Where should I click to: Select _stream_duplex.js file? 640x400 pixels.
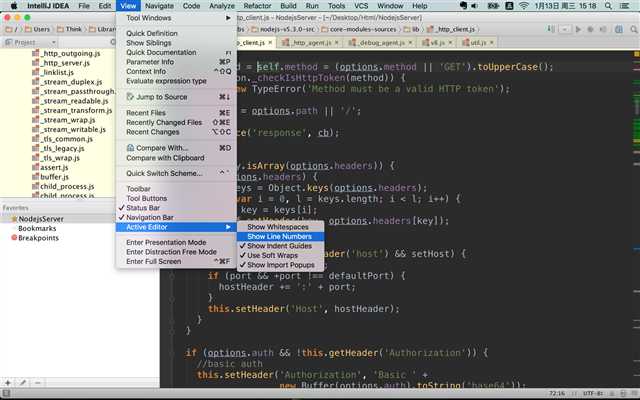[67, 82]
